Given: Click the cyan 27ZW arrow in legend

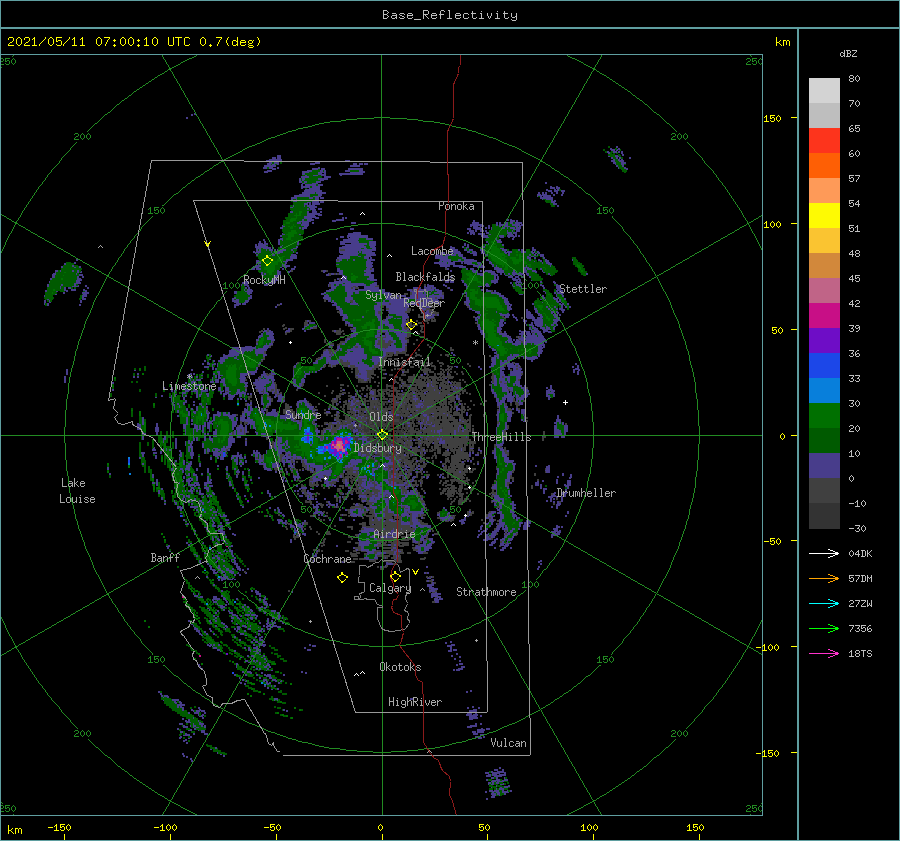Looking at the screenshot, I should click(x=824, y=603).
